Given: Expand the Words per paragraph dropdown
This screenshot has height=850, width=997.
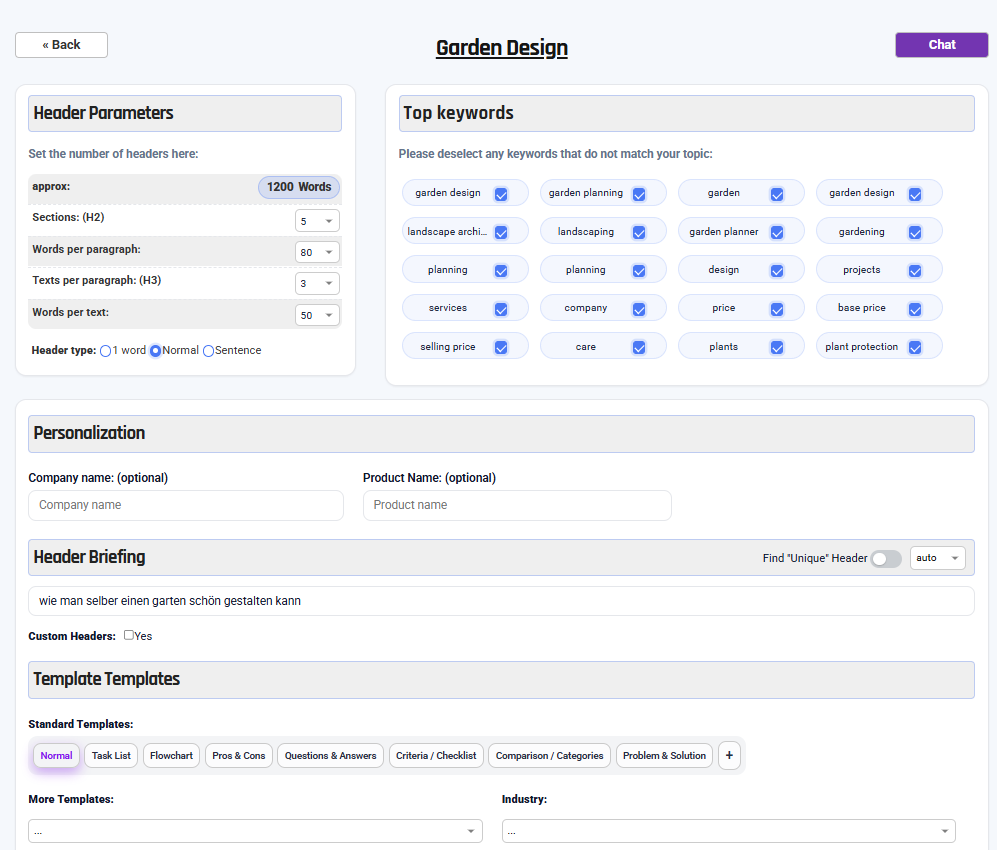Looking at the screenshot, I should coord(317,252).
